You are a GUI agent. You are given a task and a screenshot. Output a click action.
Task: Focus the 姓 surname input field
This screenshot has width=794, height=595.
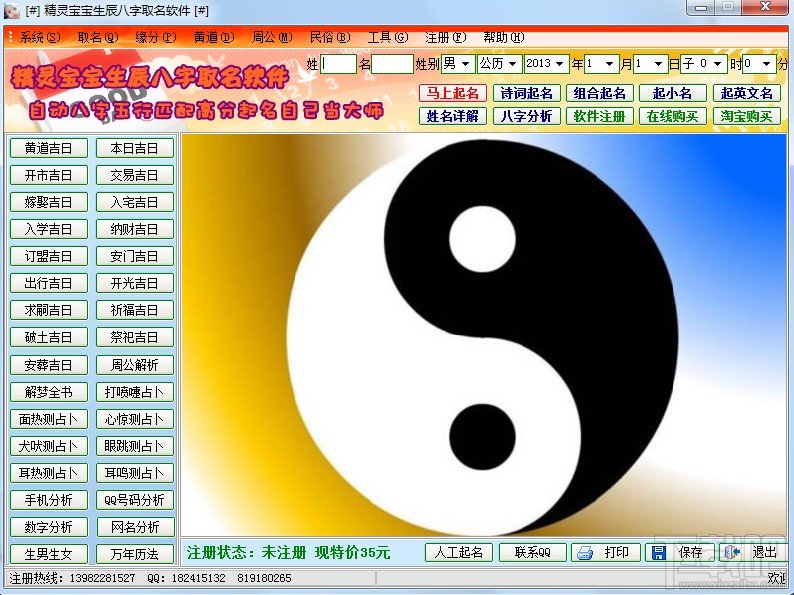tap(338, 64)
